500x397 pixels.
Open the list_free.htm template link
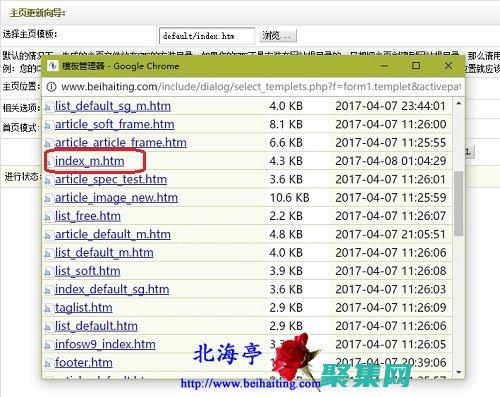point(88,216)
